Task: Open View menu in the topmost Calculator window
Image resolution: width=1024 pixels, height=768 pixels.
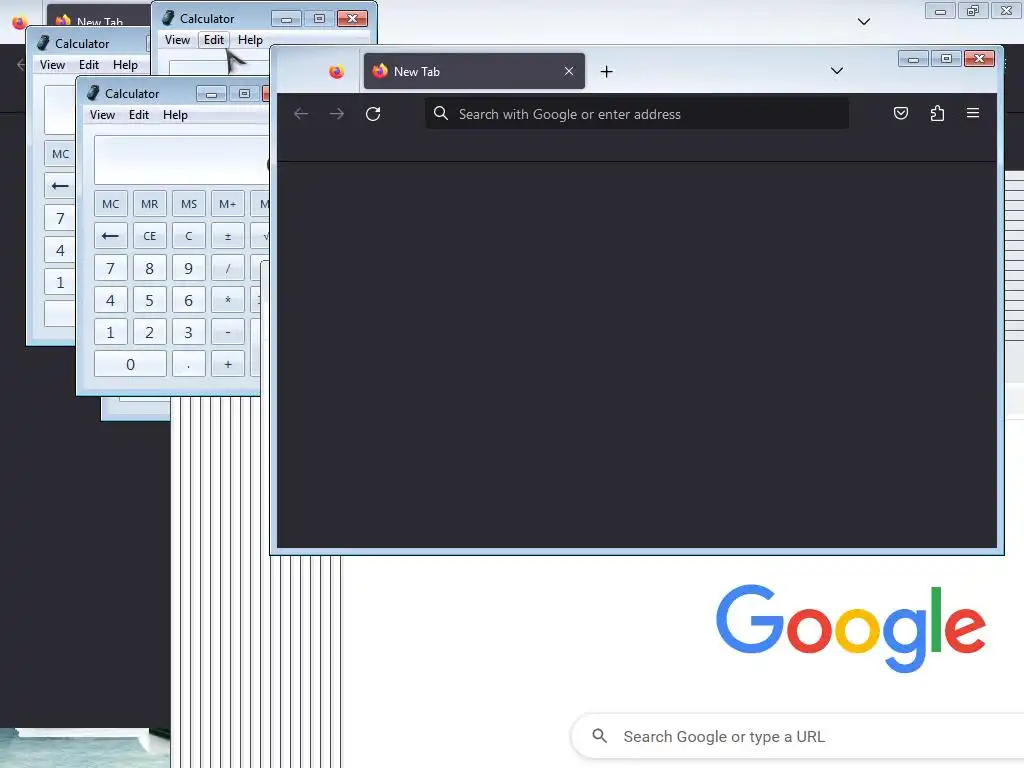Action: 177,40
